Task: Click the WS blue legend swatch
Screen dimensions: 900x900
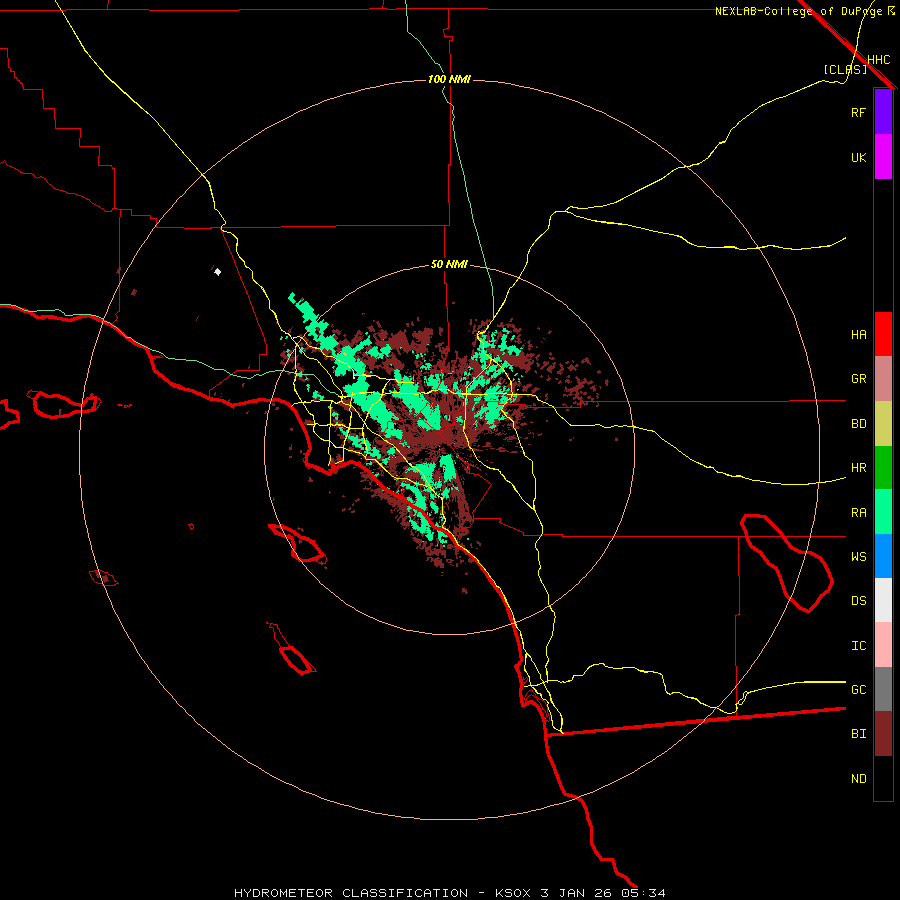Action: point(883,556)
